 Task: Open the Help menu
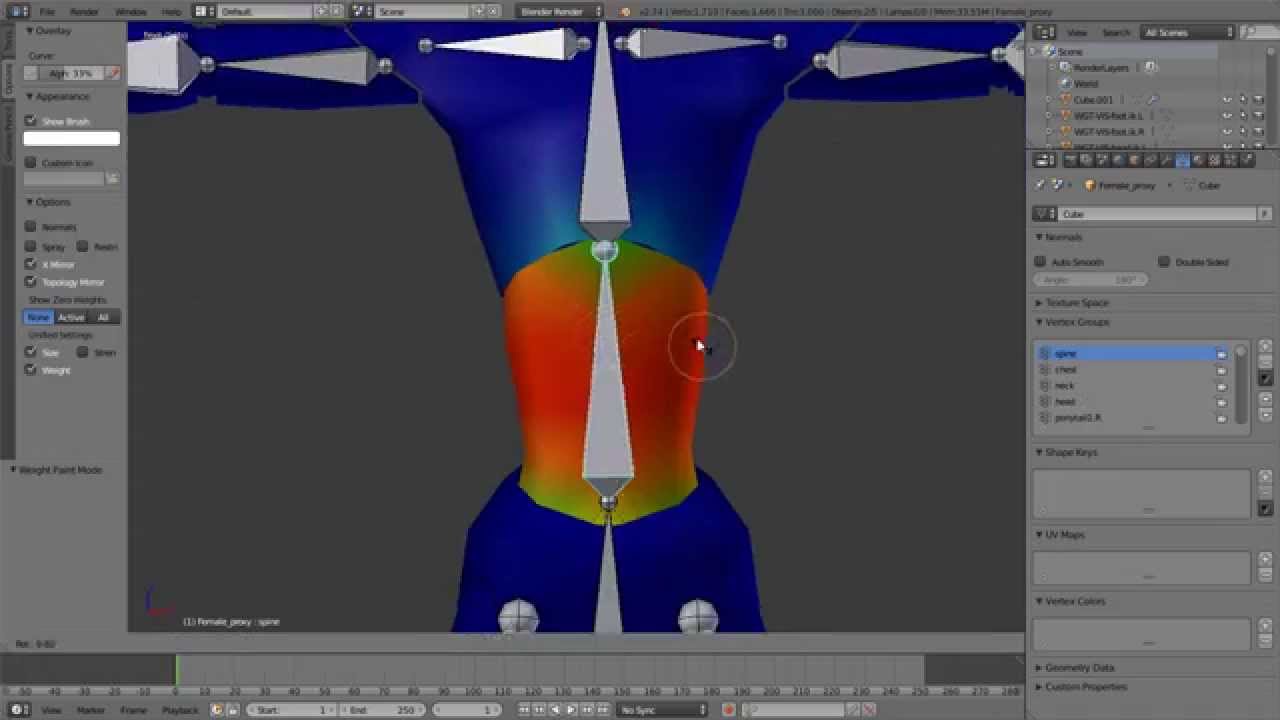(171, 11)
